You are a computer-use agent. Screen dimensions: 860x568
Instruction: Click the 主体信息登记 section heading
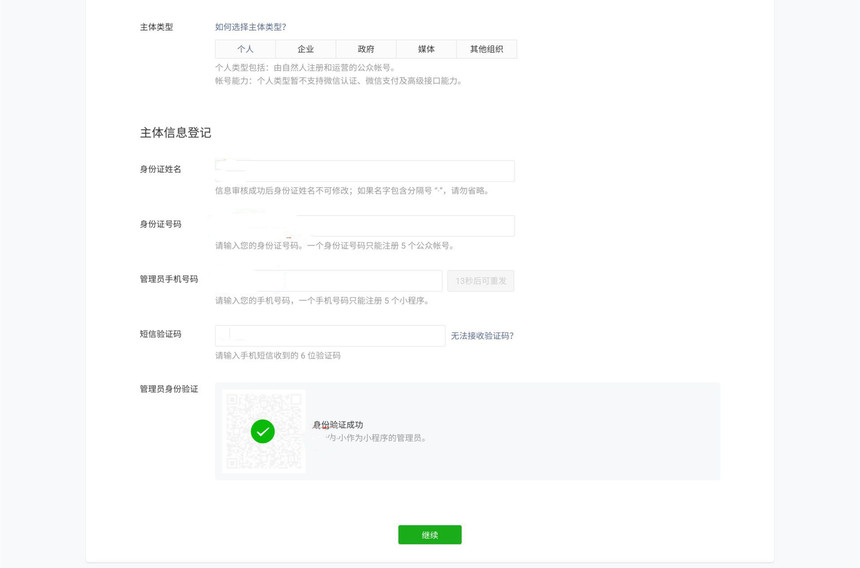(x=176, y=133)
